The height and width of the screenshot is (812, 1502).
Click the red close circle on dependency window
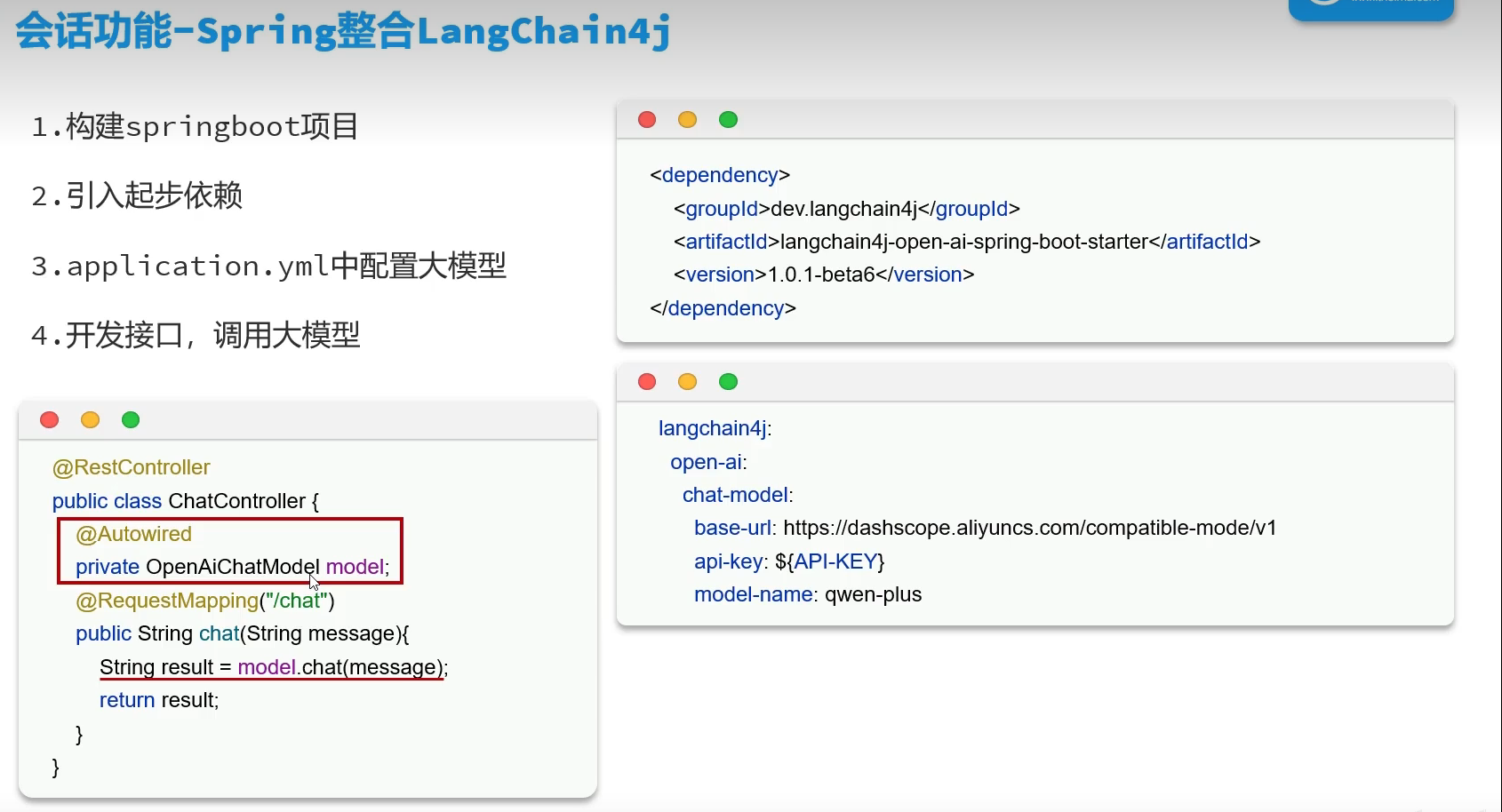(x=646, y=119)
